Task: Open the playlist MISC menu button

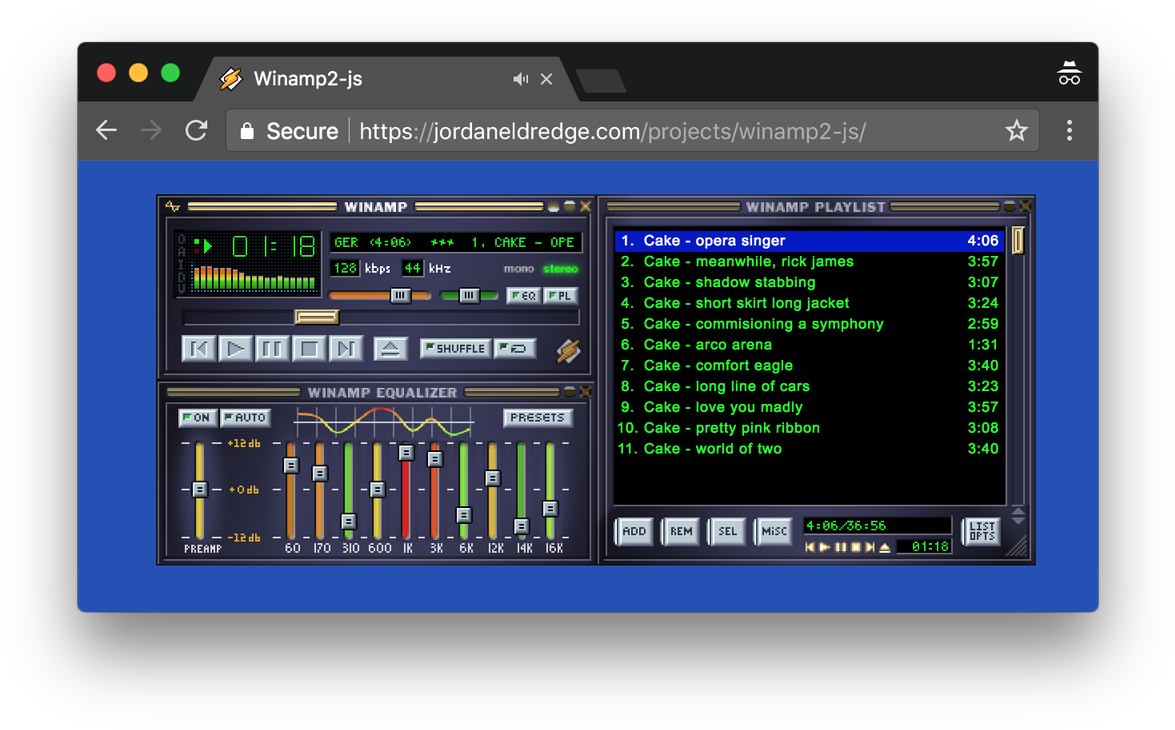Action: click(773, 531)
